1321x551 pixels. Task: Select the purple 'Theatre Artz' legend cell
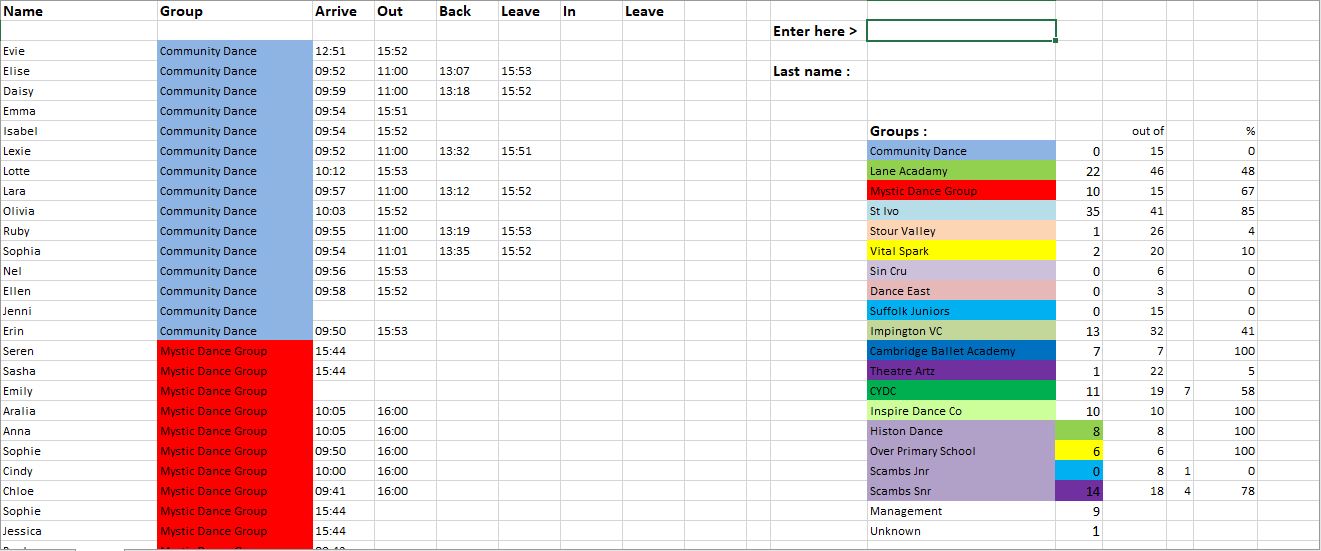coord(960,371)
